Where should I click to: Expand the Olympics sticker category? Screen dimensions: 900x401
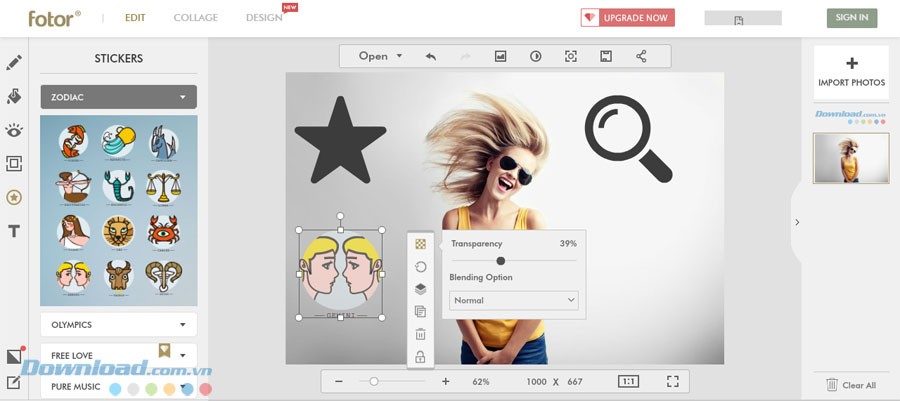(x=119, y=325)
